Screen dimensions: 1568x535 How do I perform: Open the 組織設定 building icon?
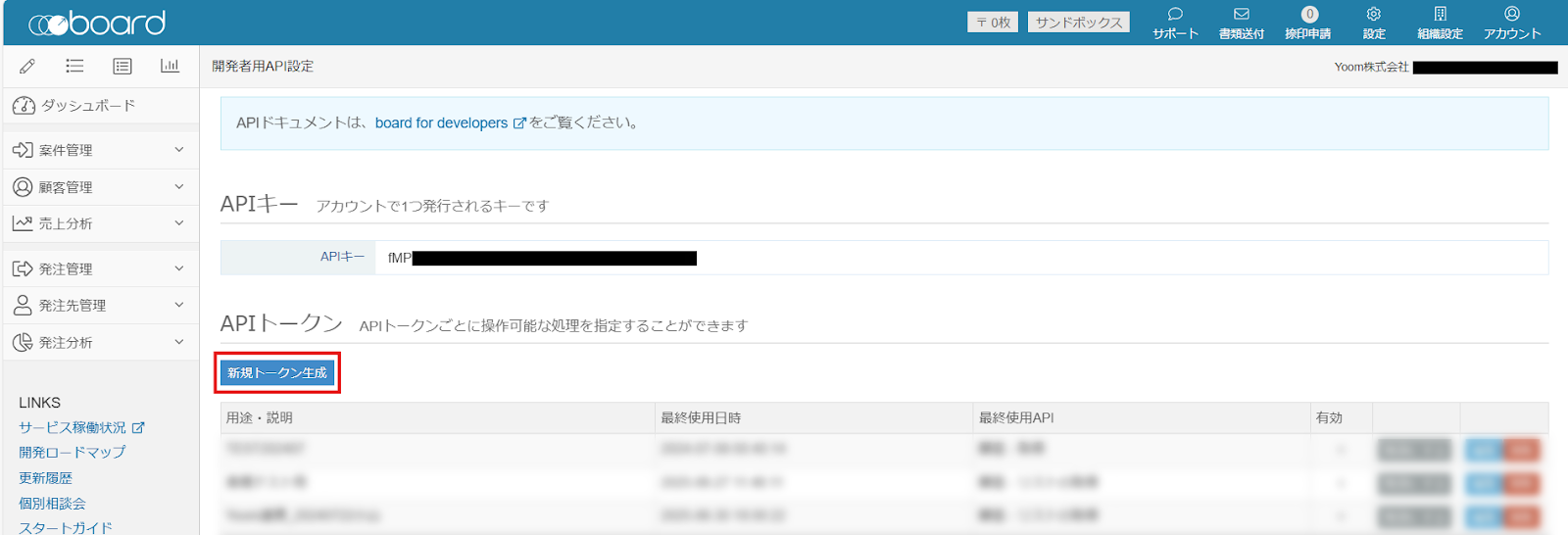pos(1440,15)
